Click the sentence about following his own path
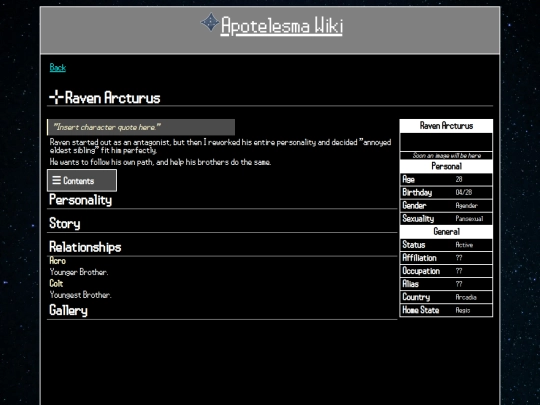Image resolution: width=540 pixels, height=405 pixels. pos(160,162)
